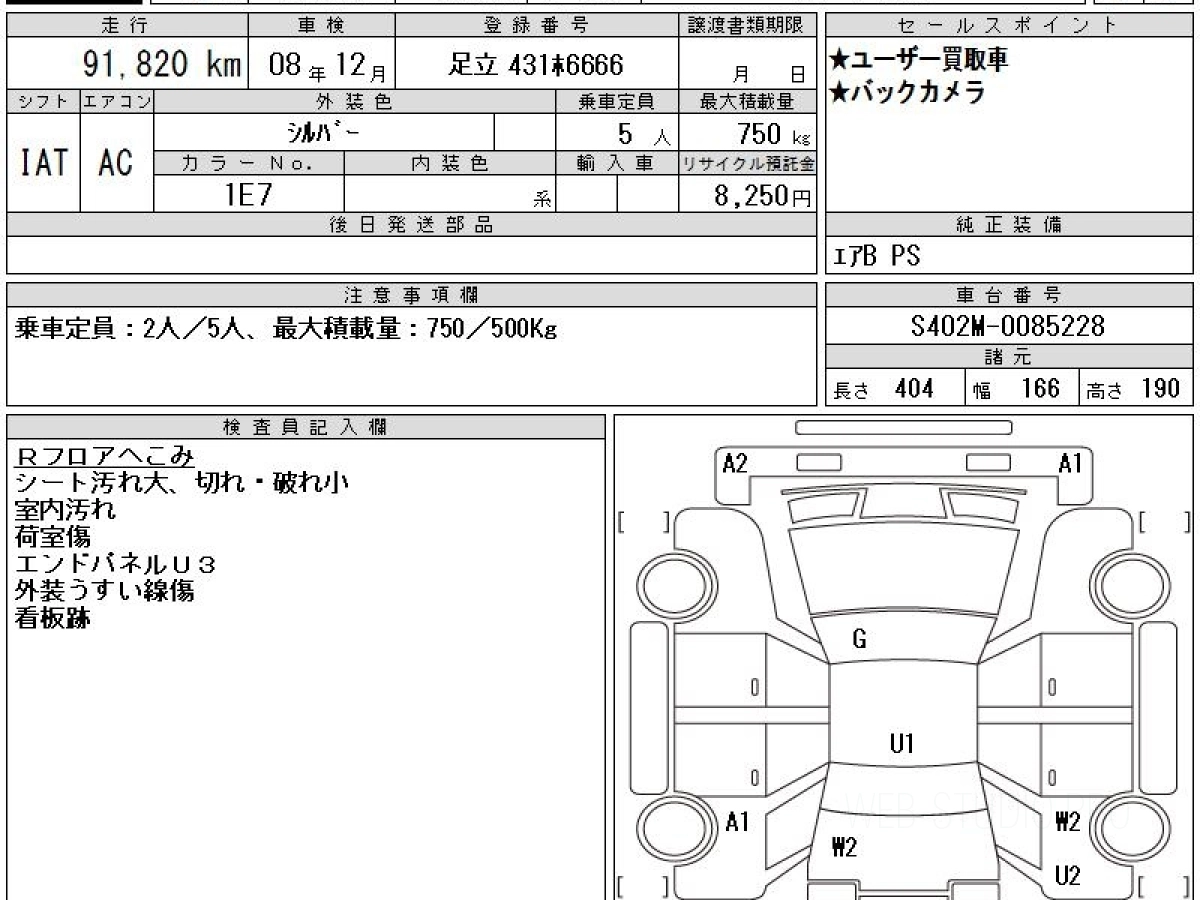Select inspector note Rフロアへこみ
Screen dimensions: 1200x900
(105, 456)
